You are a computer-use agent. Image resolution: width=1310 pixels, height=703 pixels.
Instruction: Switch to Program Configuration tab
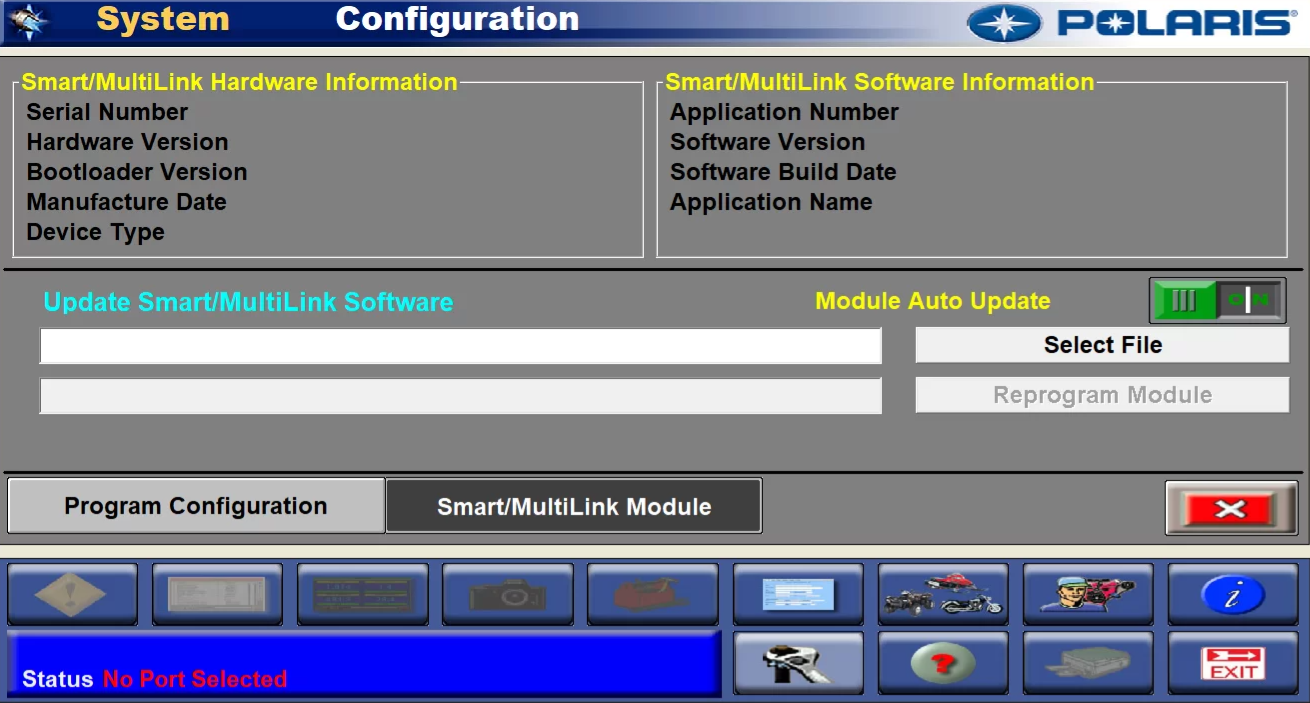click(x=196, y=506)
